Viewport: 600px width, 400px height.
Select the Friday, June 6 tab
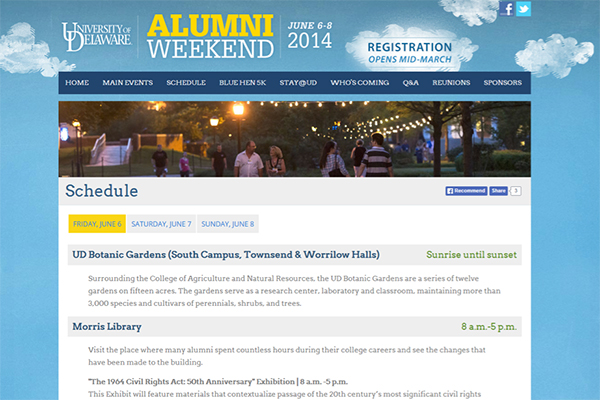tap(97, 224)
